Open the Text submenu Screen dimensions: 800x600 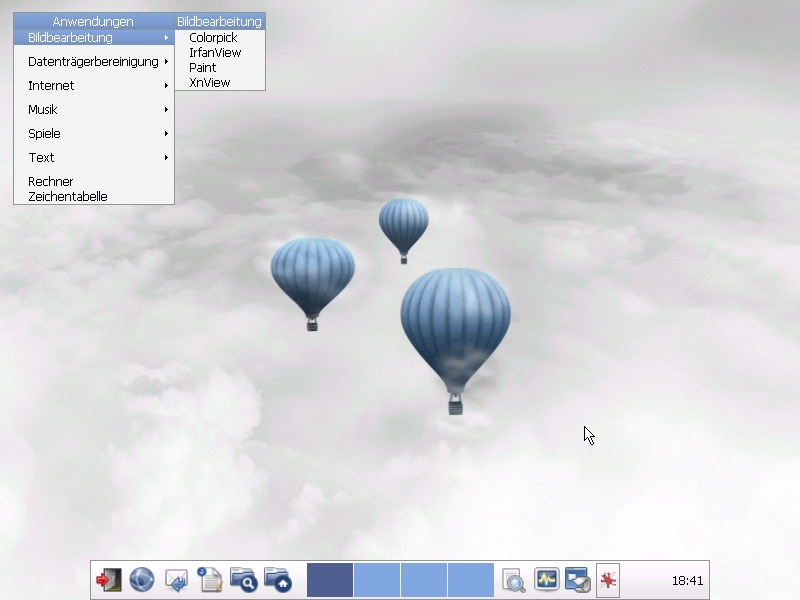click(94, 158)
